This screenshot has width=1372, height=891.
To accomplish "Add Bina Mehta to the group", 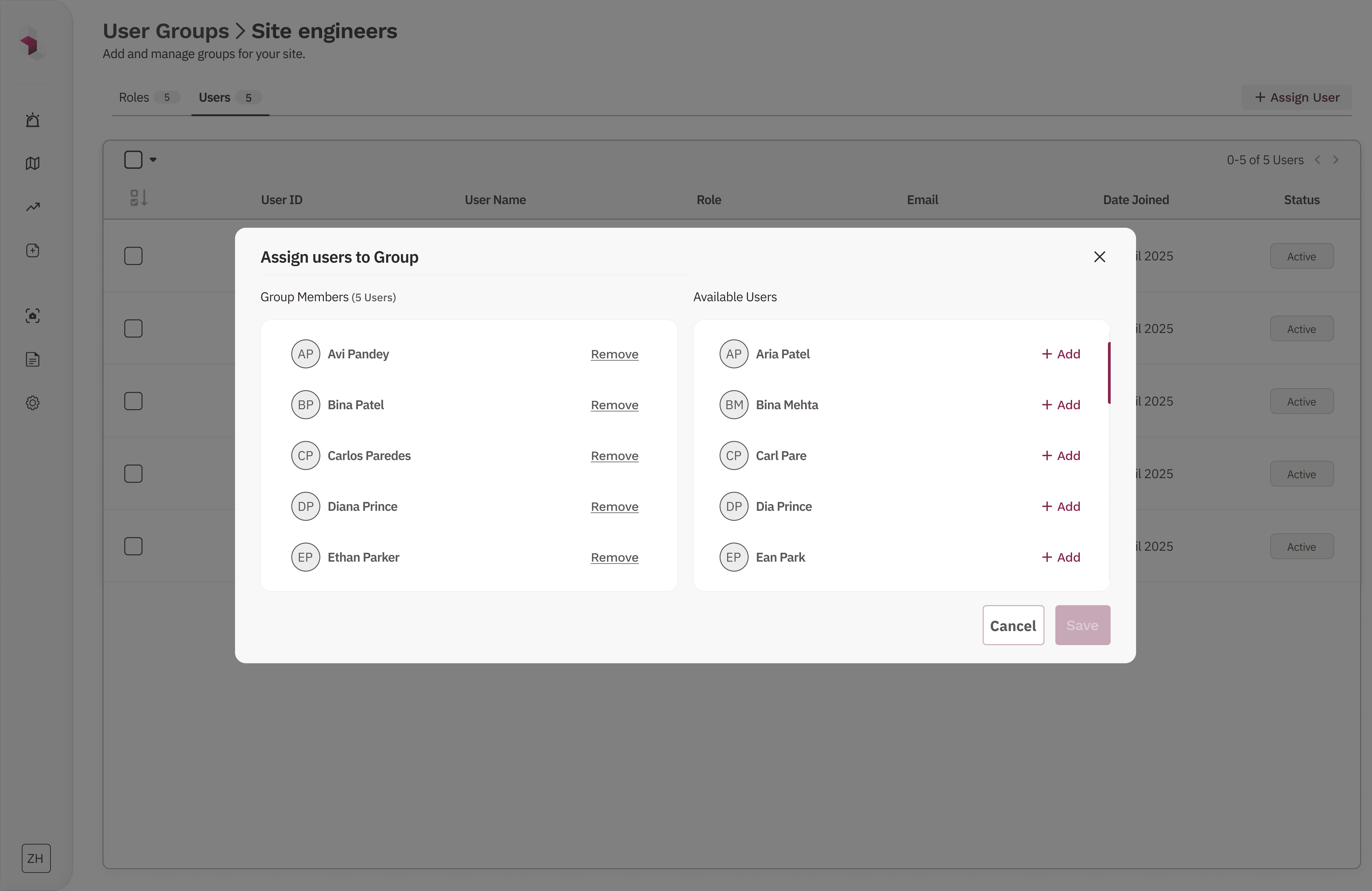I will click(1061, 405).
